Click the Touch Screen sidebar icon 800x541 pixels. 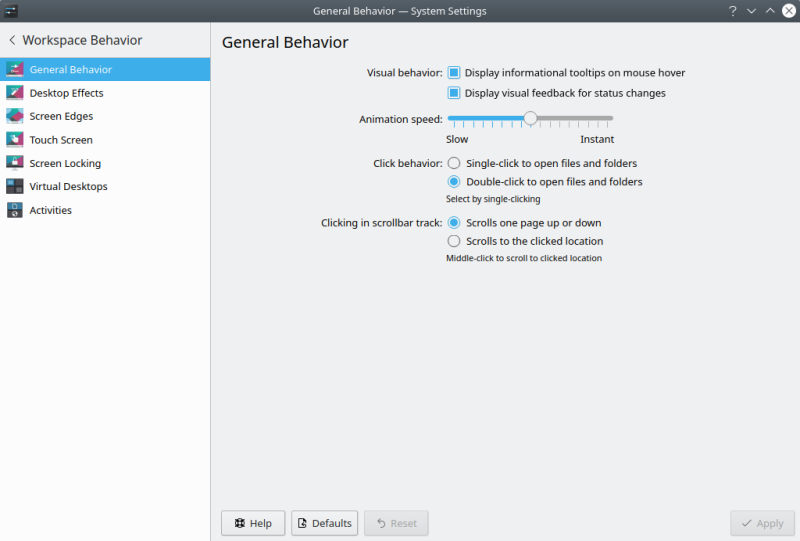point(14,140)
